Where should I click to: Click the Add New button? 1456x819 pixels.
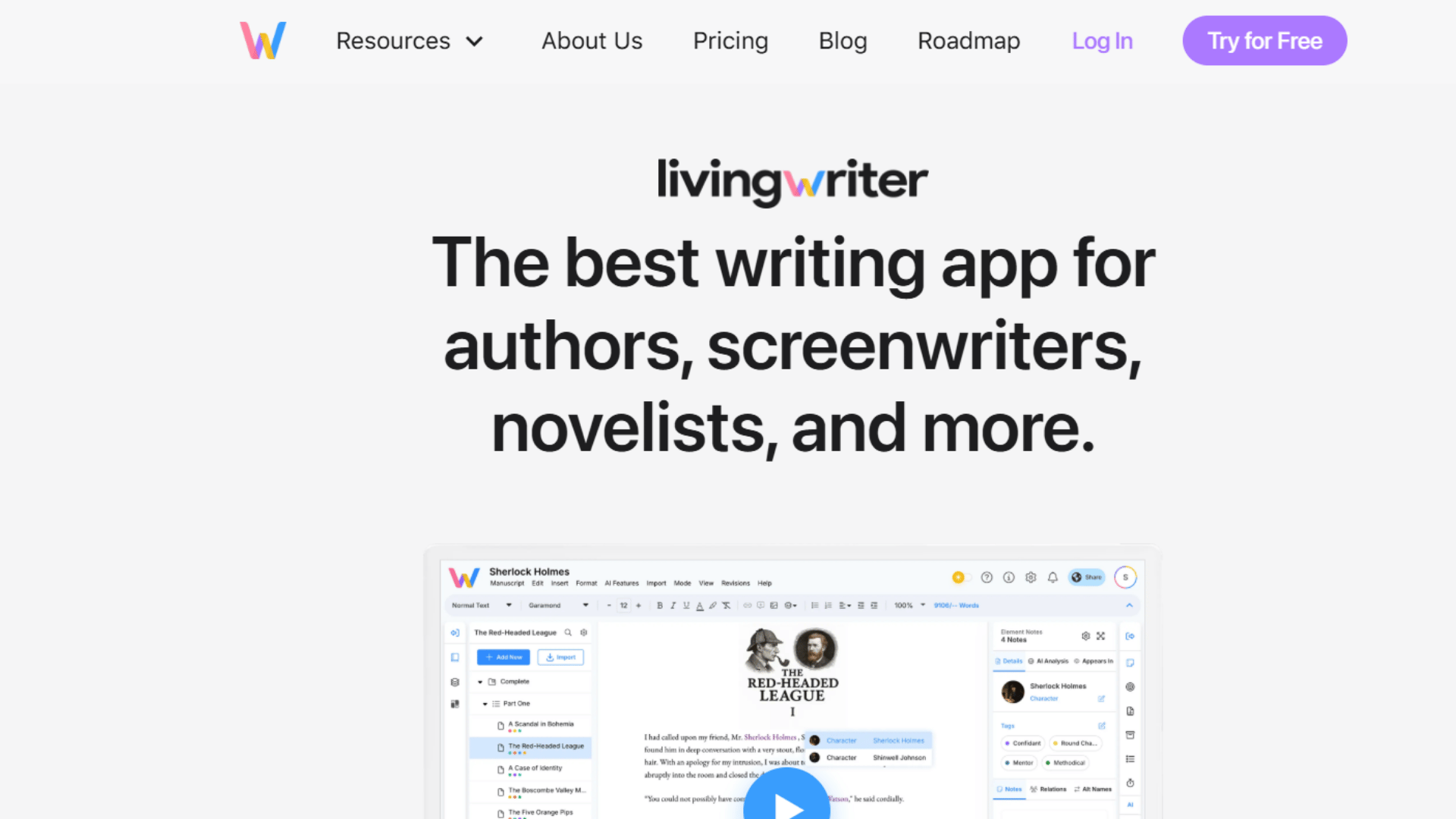tap(504, 657)
